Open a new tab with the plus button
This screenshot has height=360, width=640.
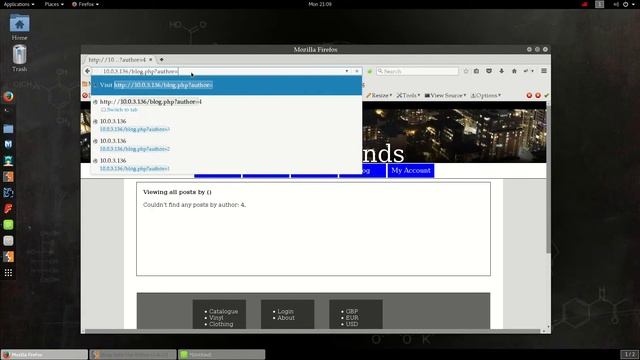tap(162, 60)
